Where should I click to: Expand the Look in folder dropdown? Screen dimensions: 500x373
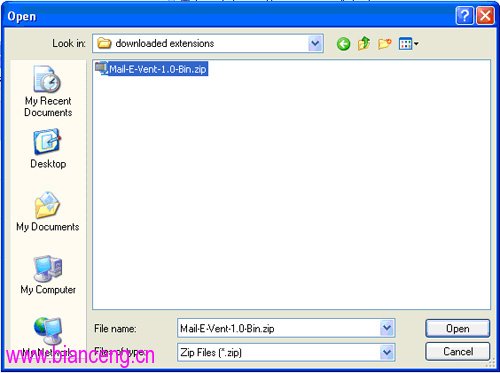tap(315, 43)
